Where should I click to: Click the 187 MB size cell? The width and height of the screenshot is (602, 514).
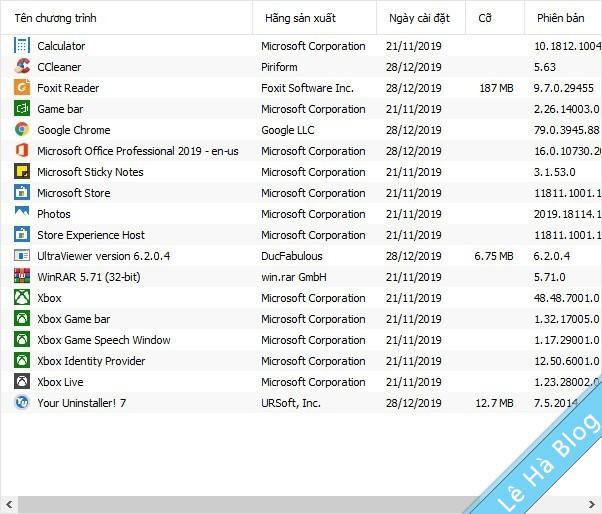coord(496,88)
